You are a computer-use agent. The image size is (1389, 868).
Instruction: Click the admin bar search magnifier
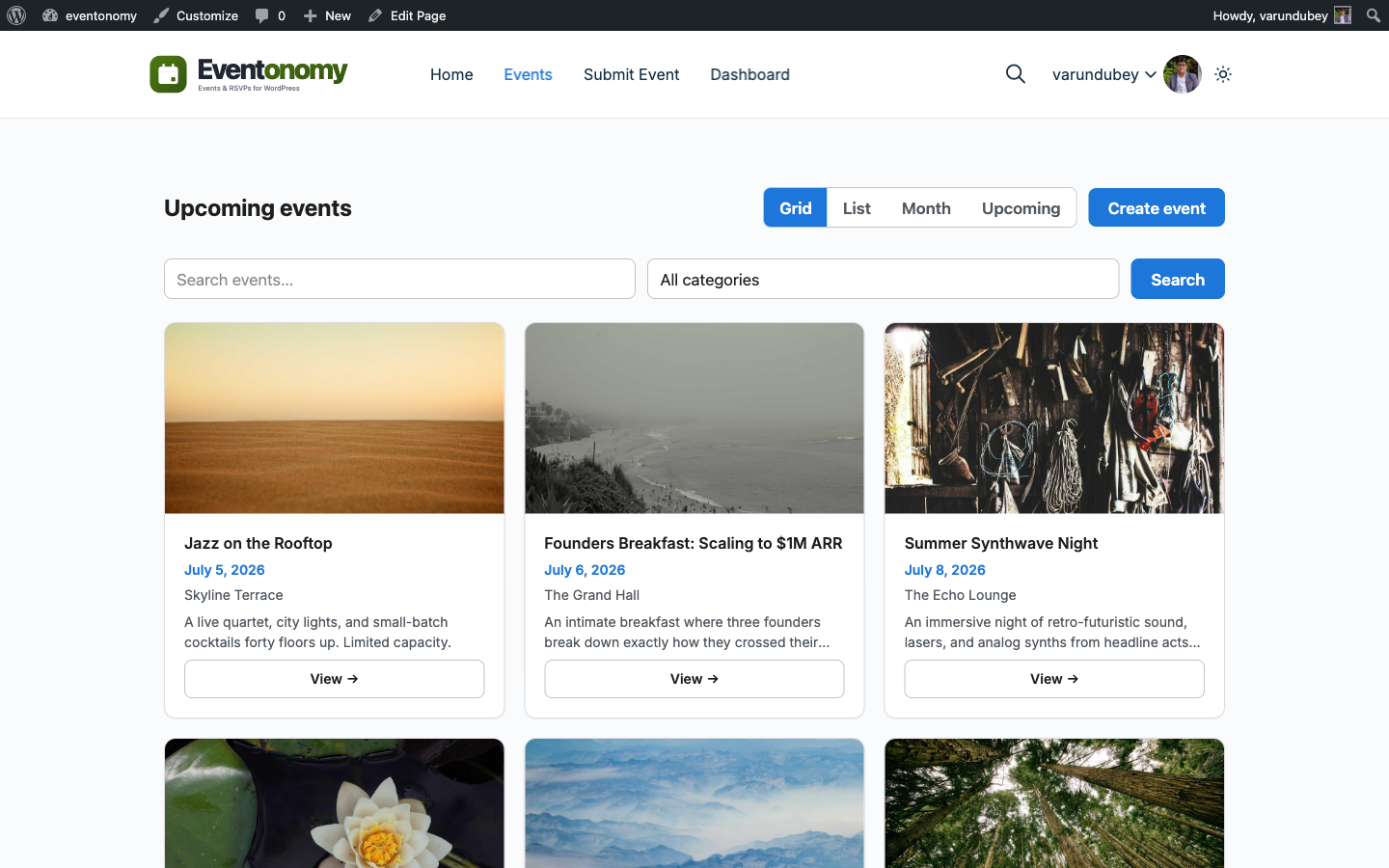click(x=1374, y=15)
